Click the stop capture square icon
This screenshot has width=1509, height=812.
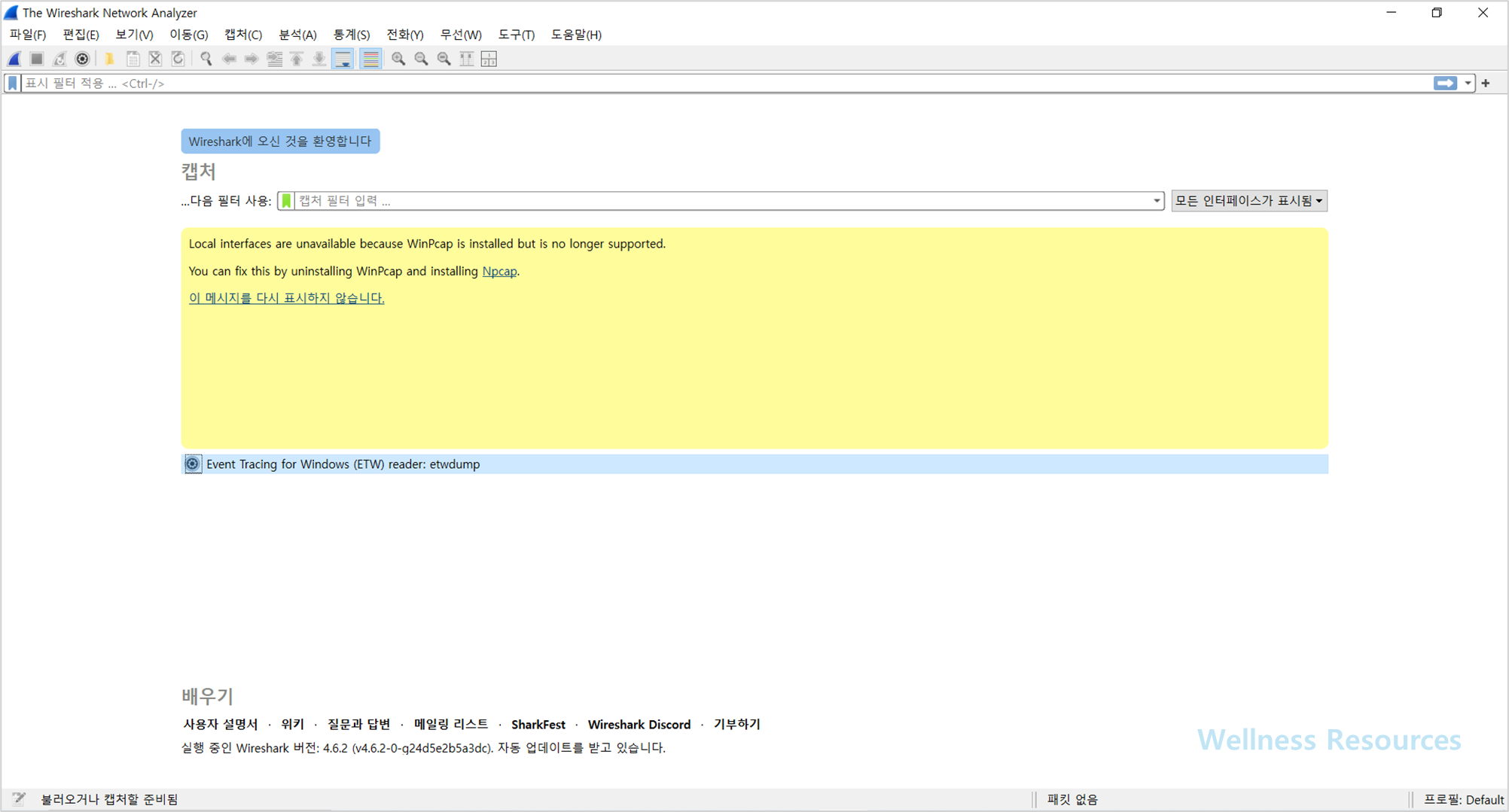(37, 59)
